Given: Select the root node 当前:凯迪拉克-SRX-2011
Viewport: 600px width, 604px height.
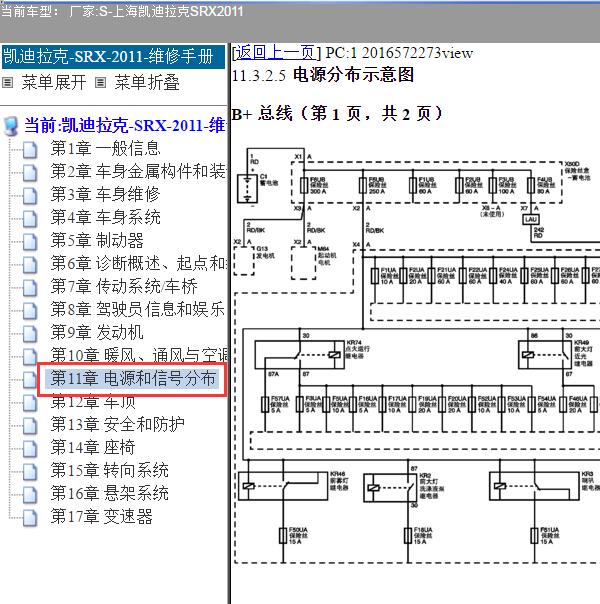Looking at the screenshot, I should [x=124, y=126].
